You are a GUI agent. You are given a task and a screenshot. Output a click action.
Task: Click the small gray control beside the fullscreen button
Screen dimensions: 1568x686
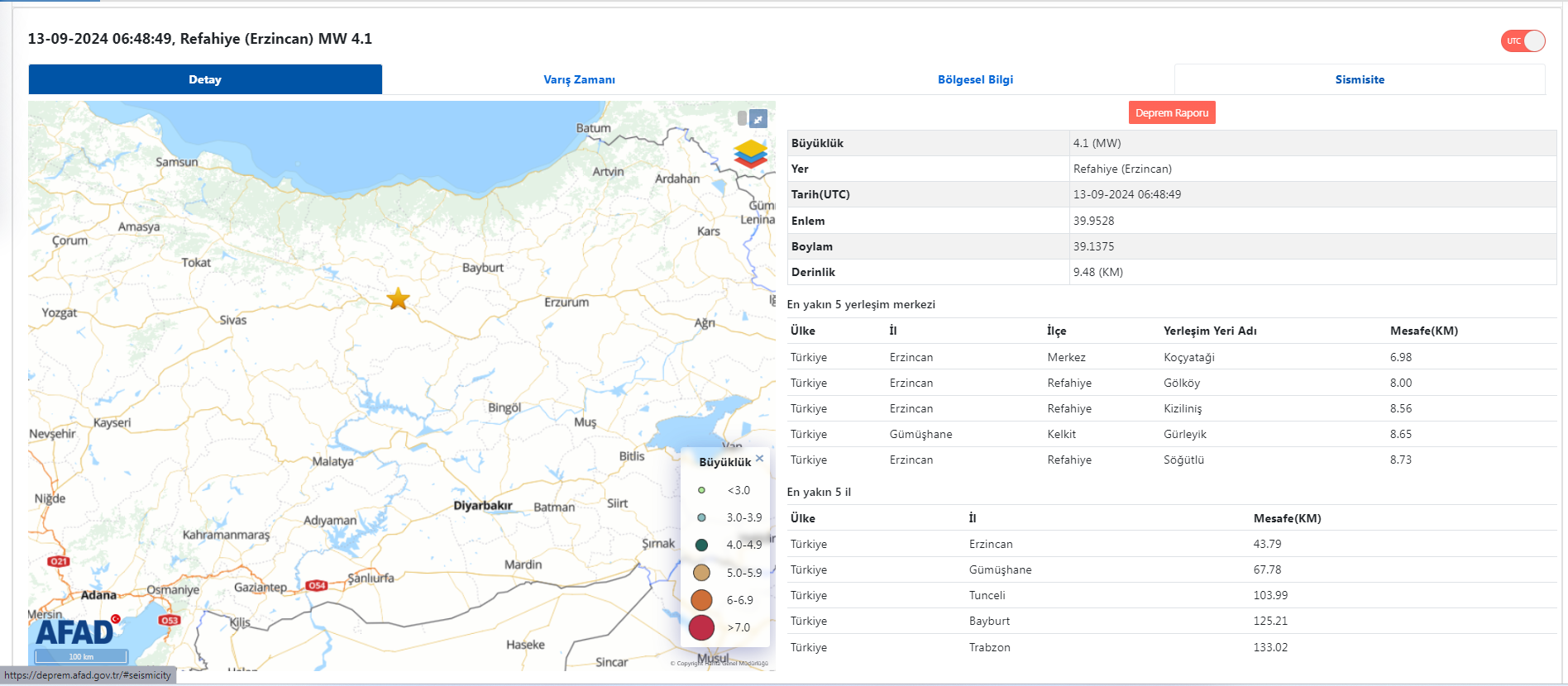[x=742, y=119]
